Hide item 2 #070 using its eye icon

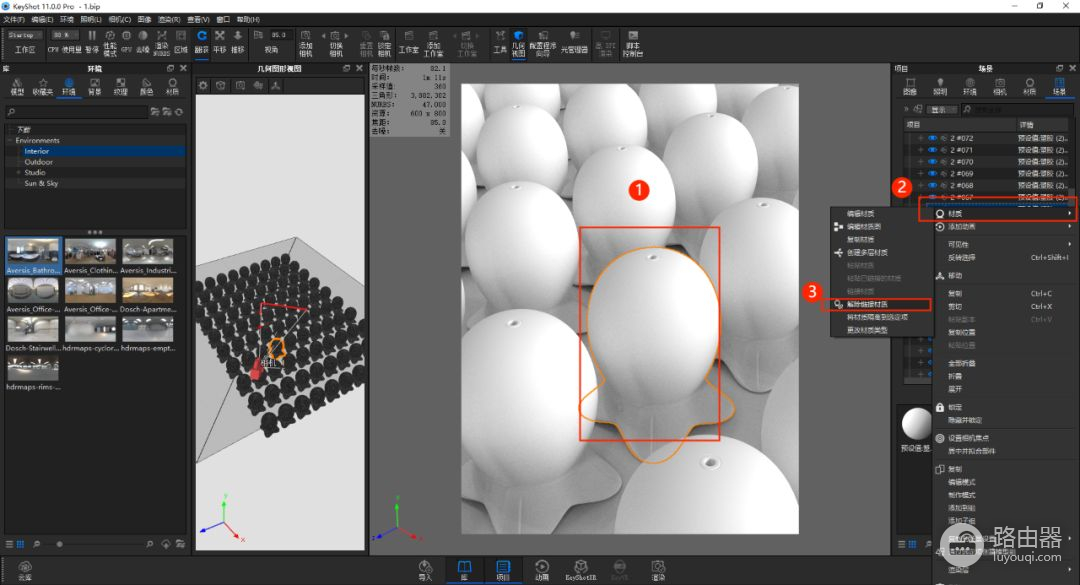coord(932,162)
